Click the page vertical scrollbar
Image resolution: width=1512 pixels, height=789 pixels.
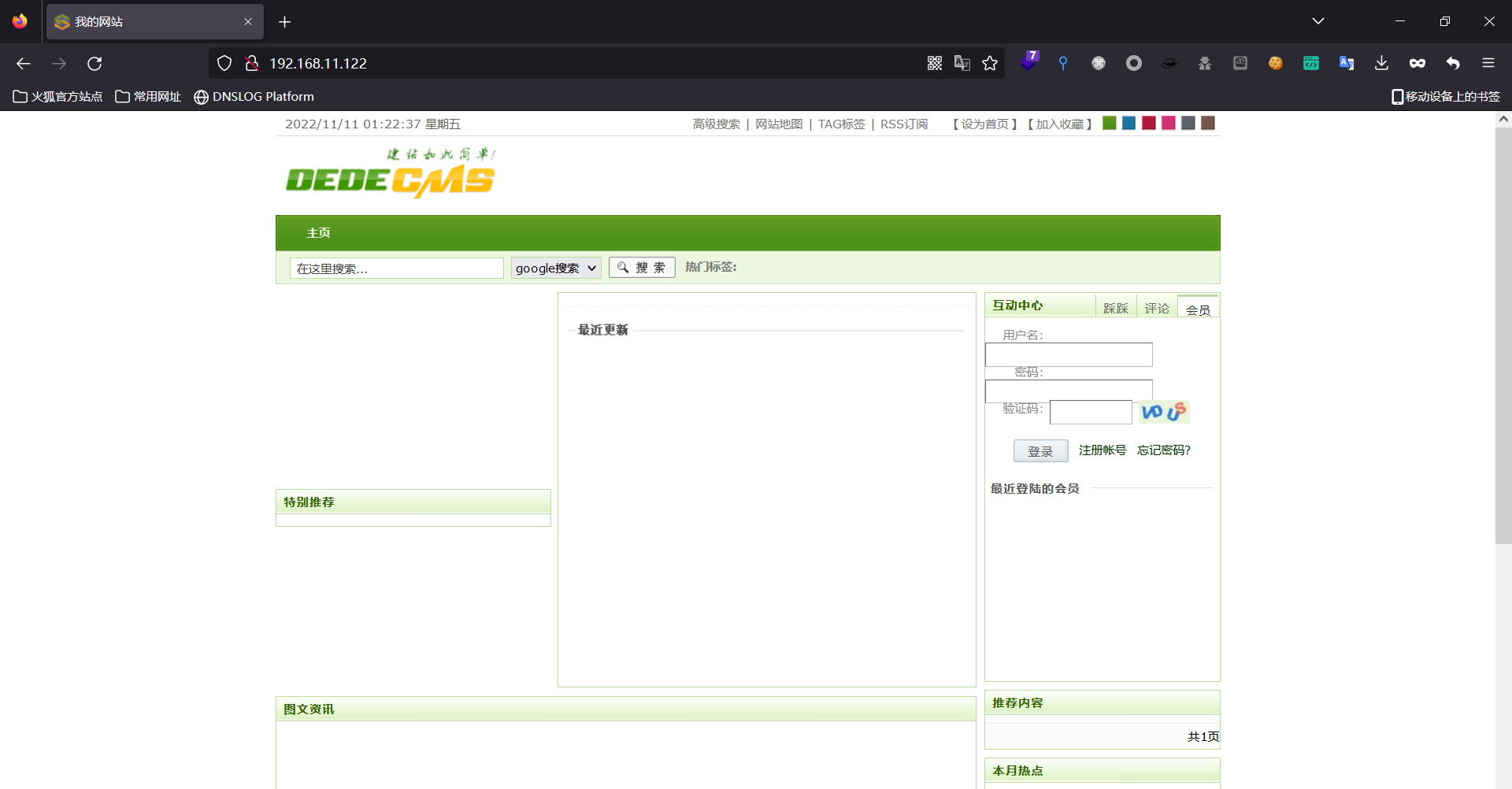coord(1503,335)
